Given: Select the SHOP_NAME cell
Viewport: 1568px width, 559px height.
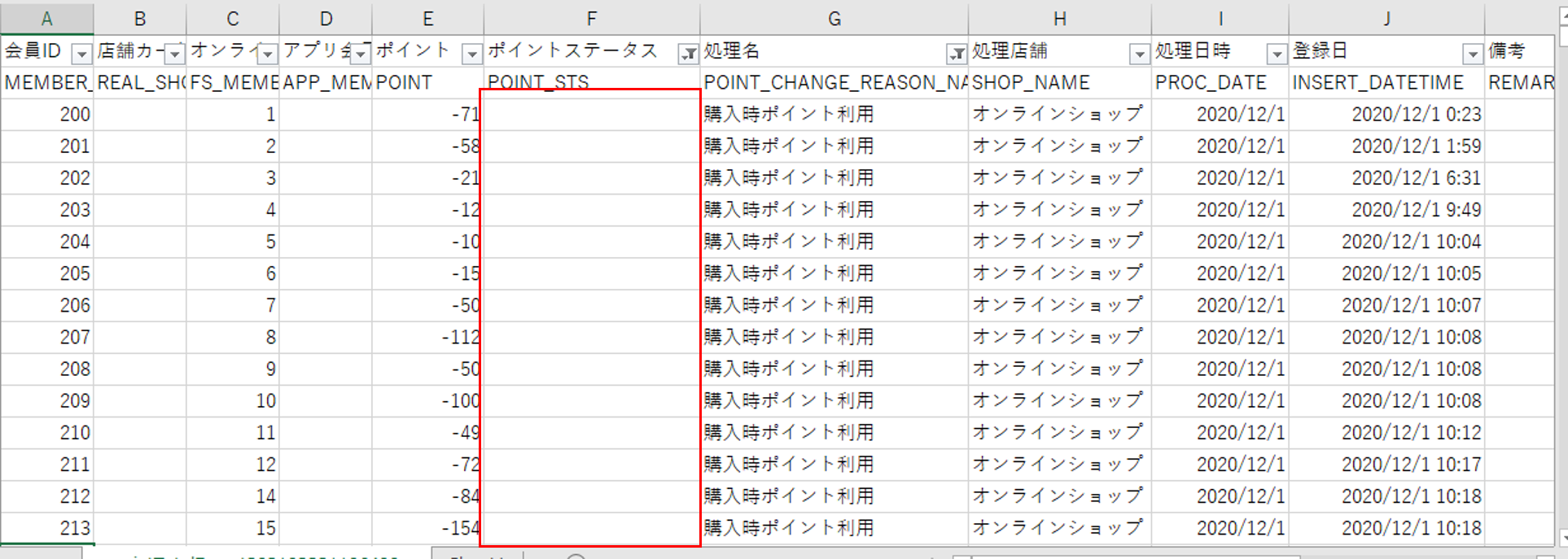Looking at the screenshot, I should (x=1058, y=83).
